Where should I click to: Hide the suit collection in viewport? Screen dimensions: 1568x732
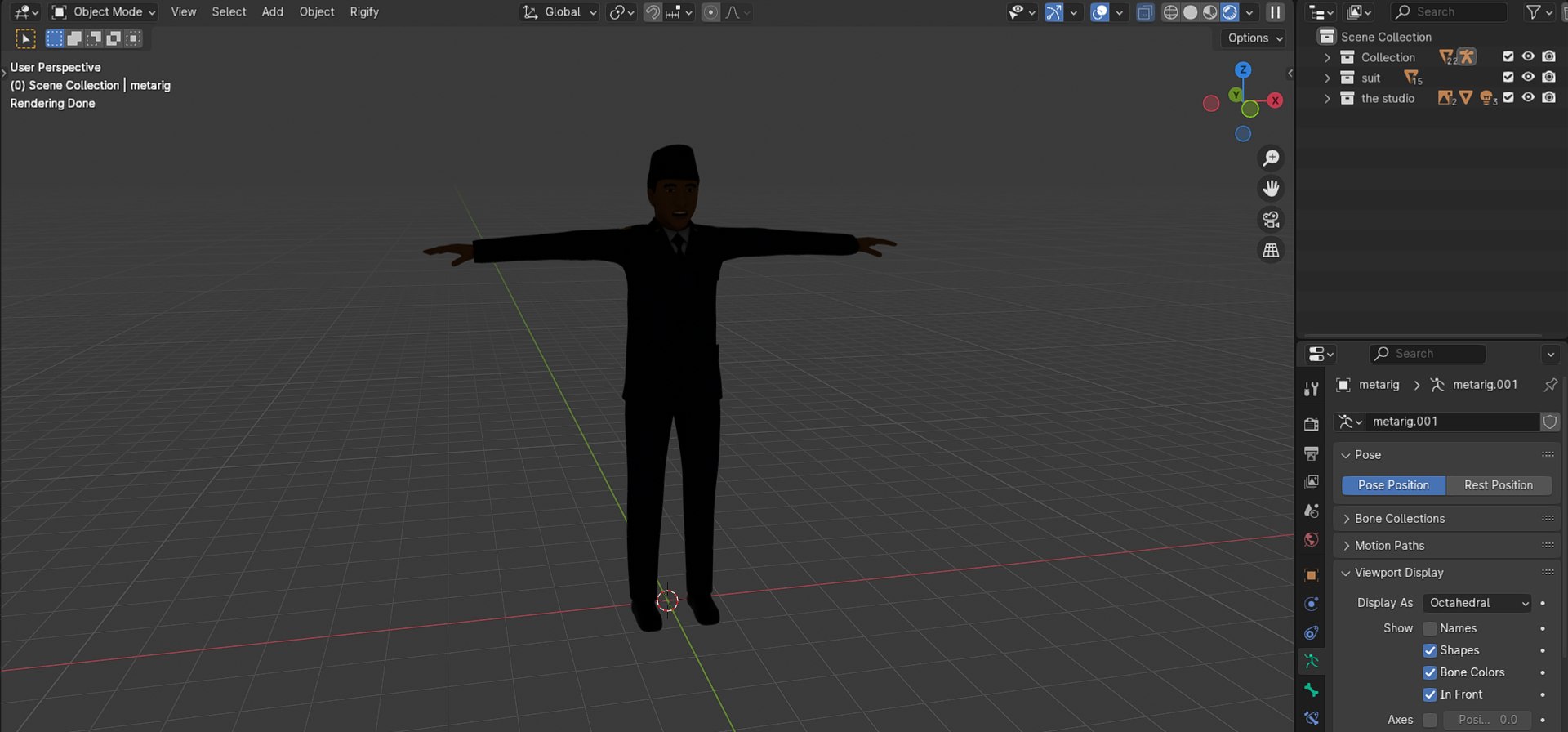[1528, 77]
